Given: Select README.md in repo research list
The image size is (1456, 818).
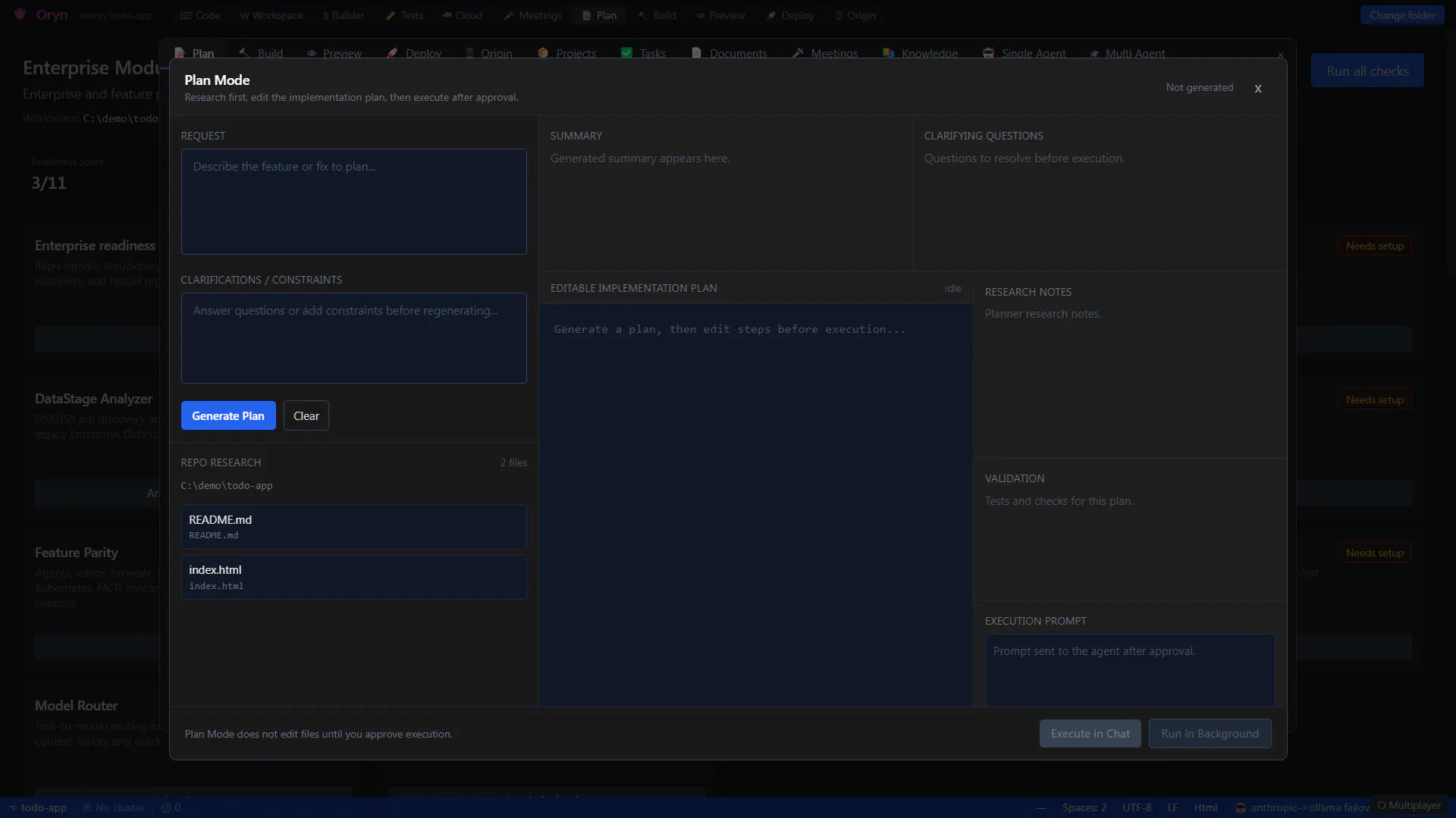Looking at the screenshot, I should click(353, 527).
